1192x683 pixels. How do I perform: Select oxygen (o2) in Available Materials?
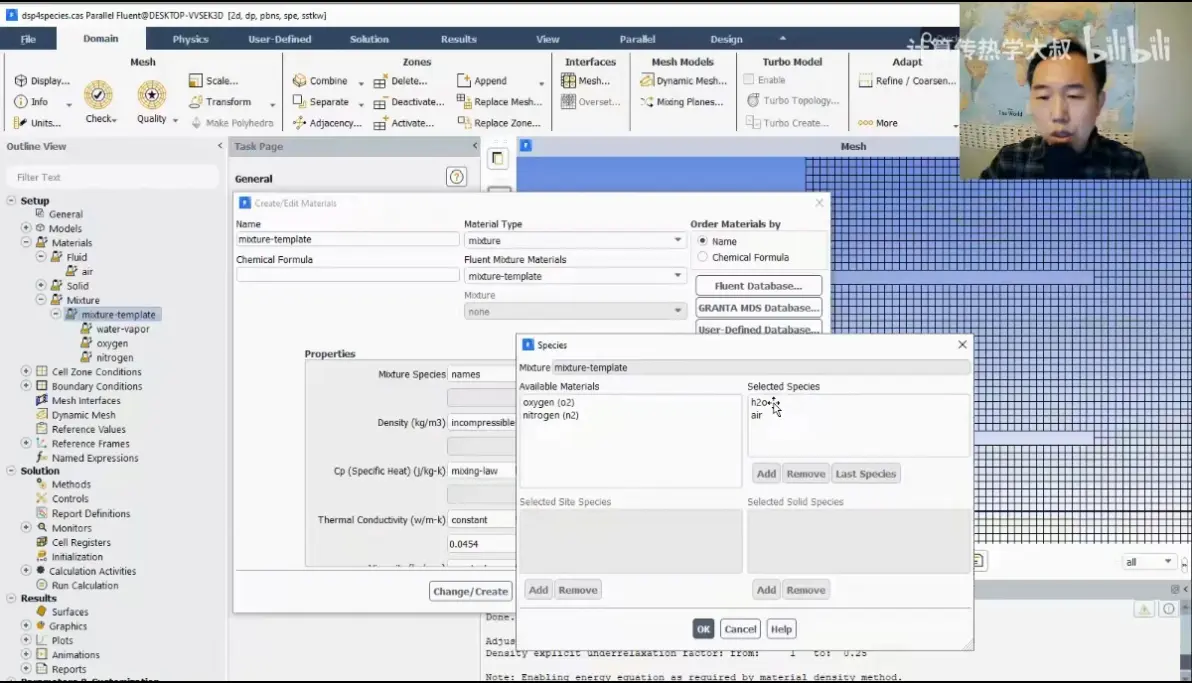pos(548,402)
